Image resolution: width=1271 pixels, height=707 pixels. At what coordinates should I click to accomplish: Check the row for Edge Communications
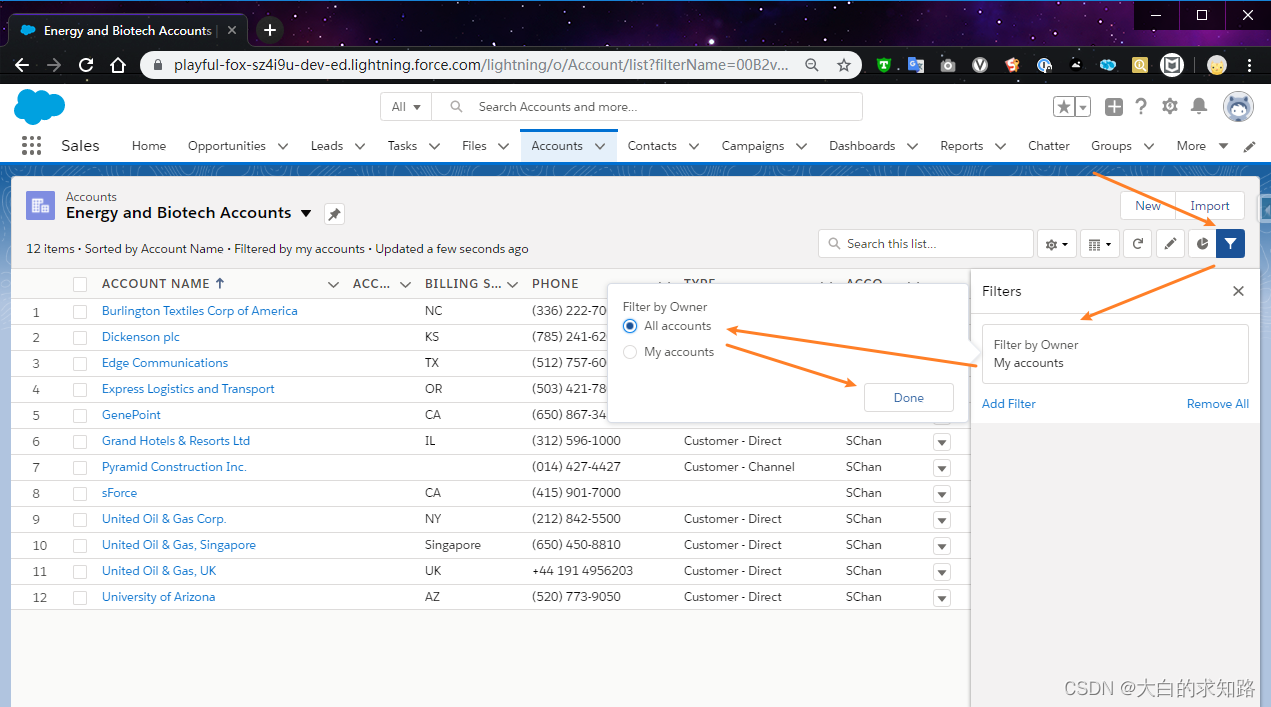[80, 363]
